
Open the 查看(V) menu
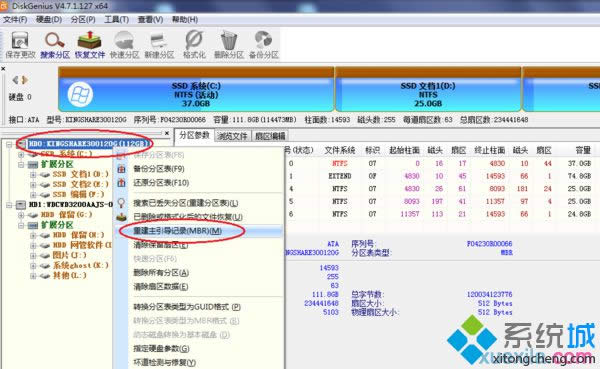pos(150,19)
